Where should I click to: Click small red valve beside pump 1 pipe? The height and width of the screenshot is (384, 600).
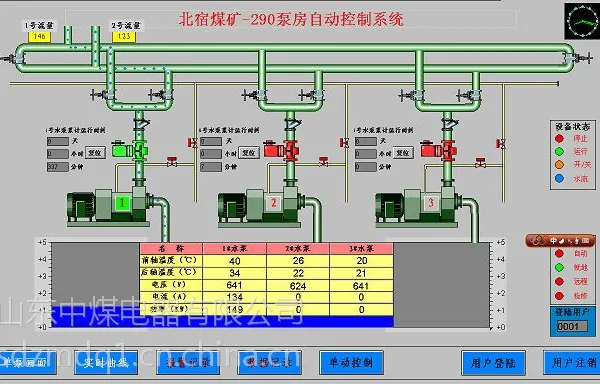(172, 162)
